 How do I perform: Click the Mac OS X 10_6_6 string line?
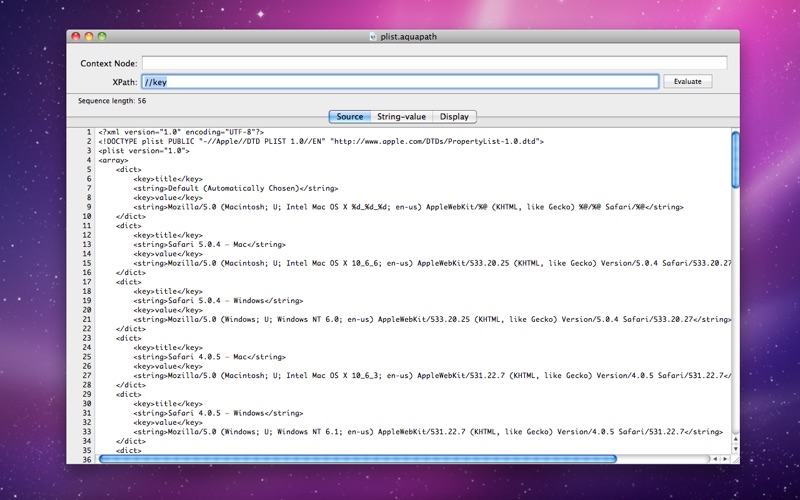click(x=433, y=263)
